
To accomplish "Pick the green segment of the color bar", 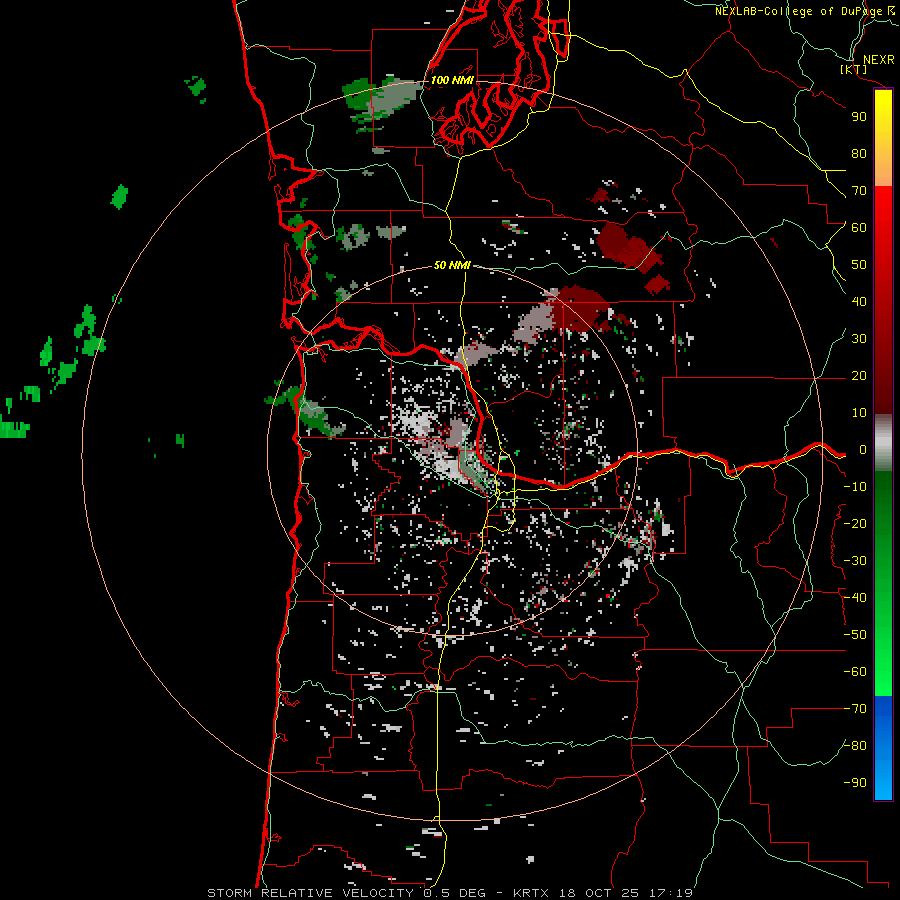I will tap(883, 583).
